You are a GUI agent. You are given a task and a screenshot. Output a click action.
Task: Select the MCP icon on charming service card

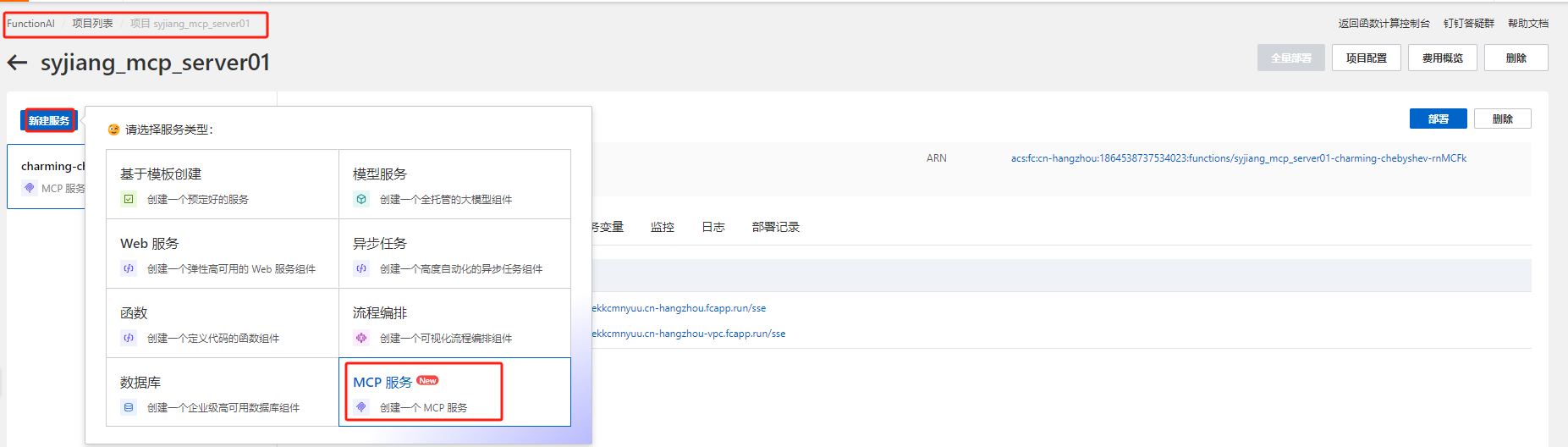[x=29, y=188]
